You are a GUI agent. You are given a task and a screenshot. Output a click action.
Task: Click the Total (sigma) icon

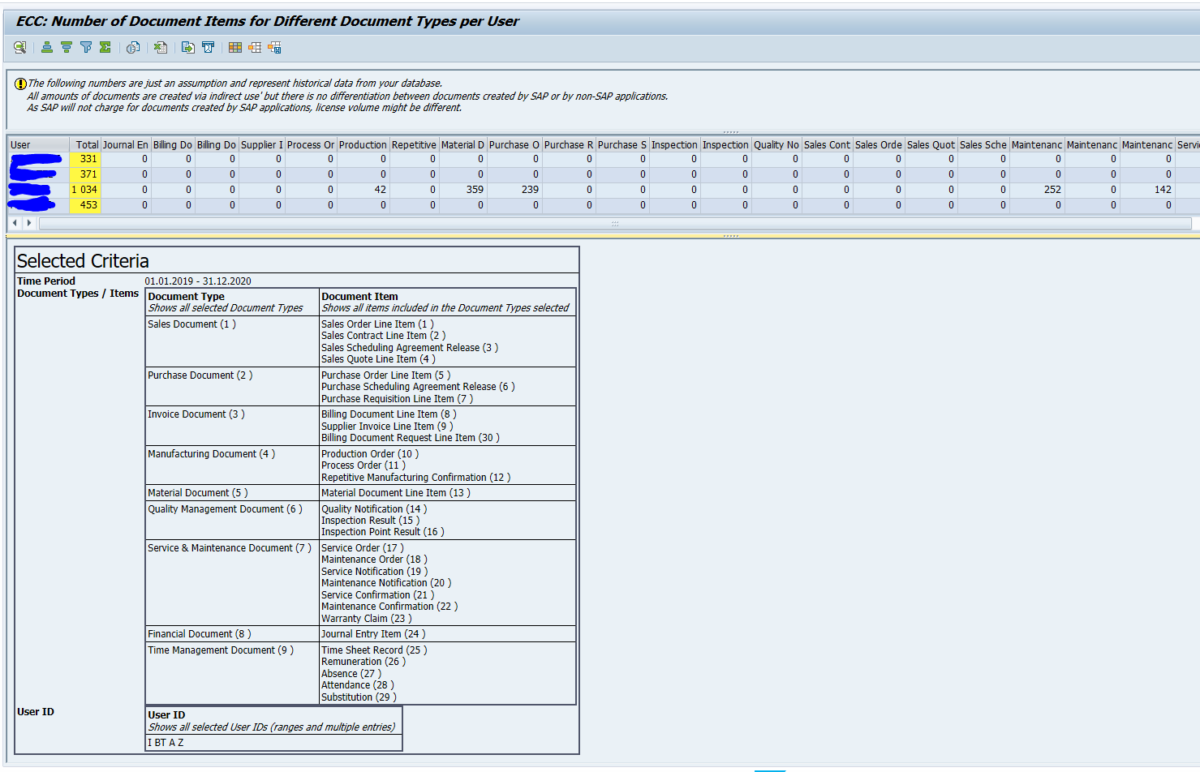coord(104,47)
